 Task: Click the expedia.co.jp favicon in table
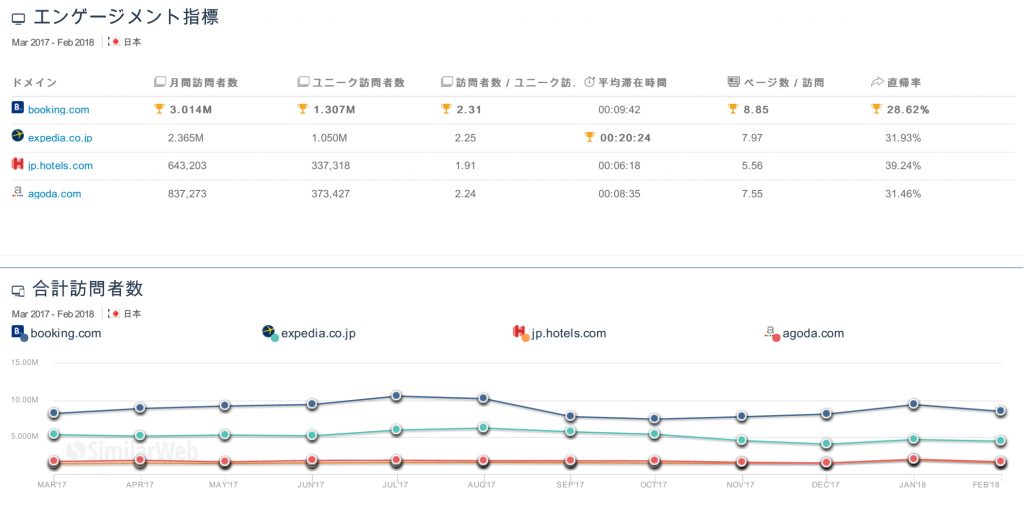17,136
